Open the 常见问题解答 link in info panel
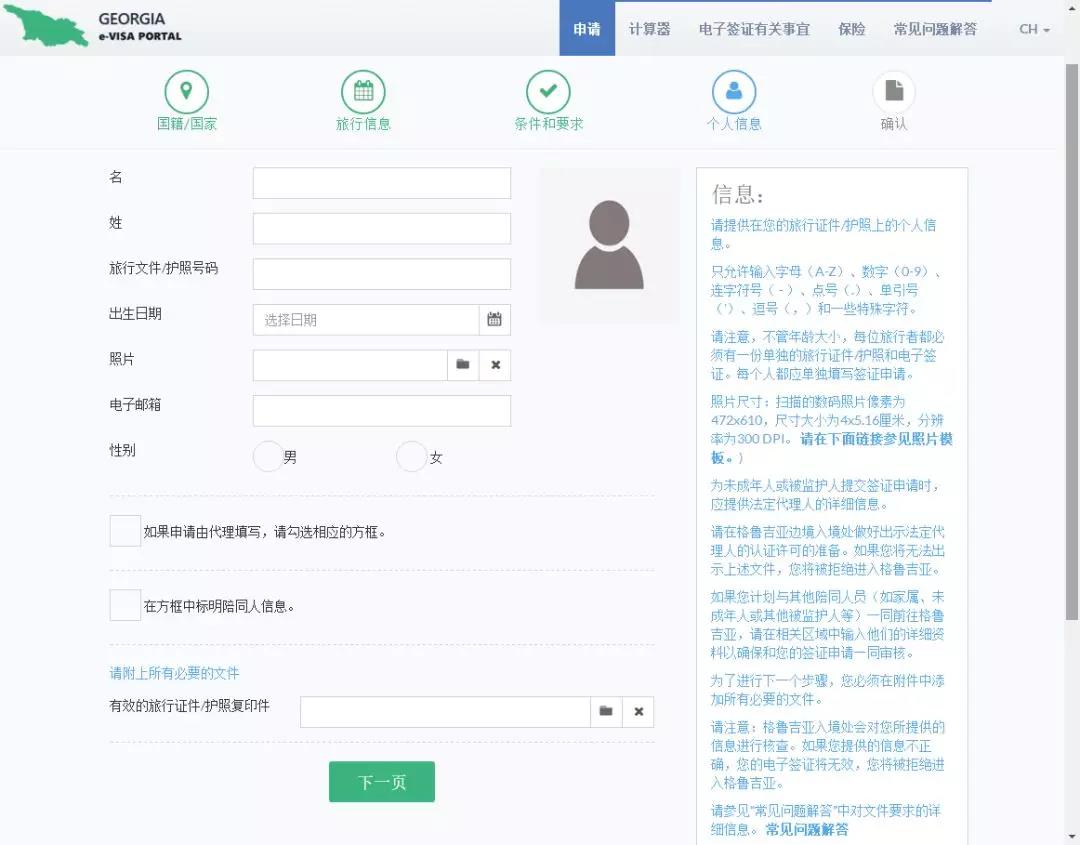 (x=807, y=829)
